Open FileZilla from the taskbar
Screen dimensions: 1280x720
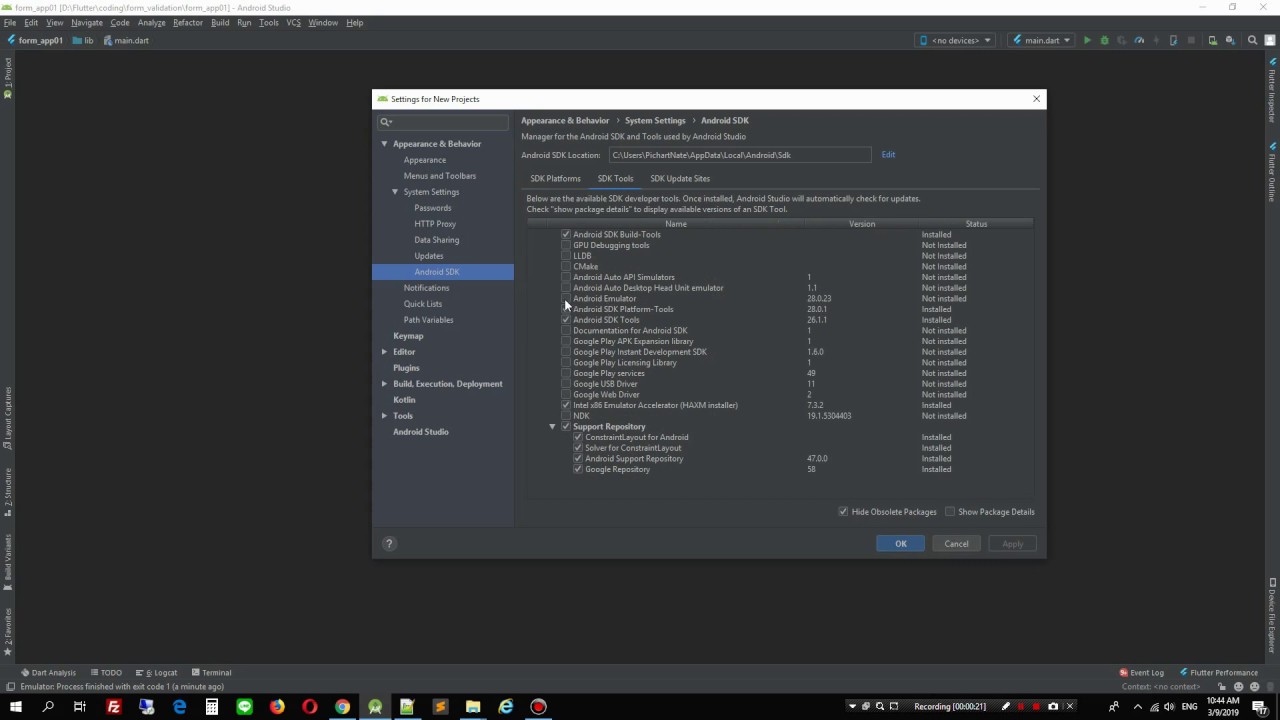point(114,707)
